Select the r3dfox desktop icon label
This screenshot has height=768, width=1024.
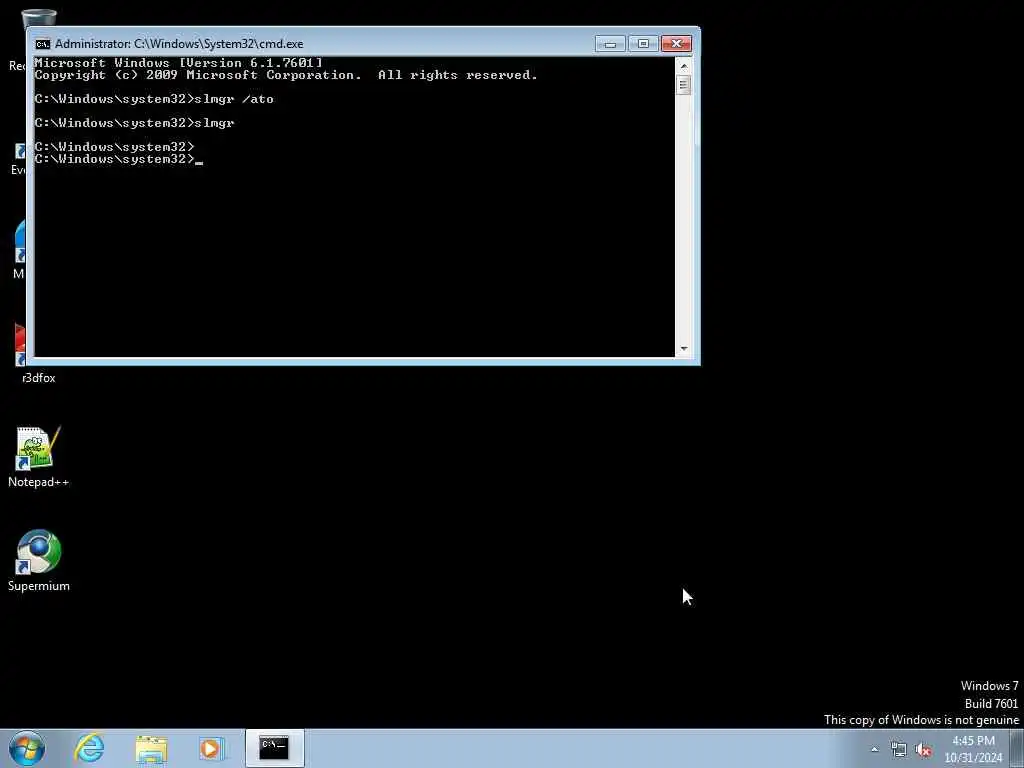pyautogui.click(x=39, y=378)
